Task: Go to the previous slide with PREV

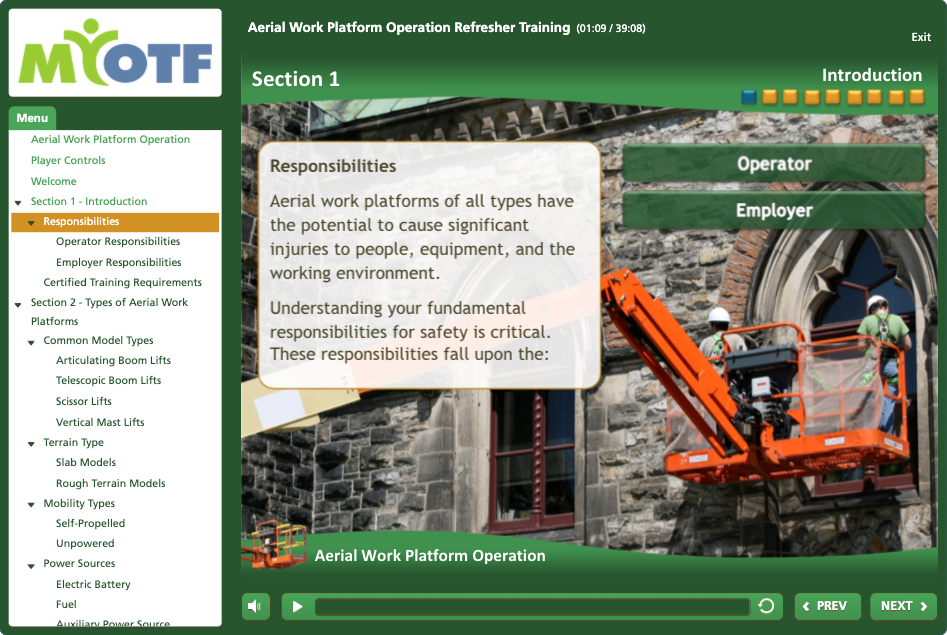Action: pyautogui.click(x=827, y=606)
